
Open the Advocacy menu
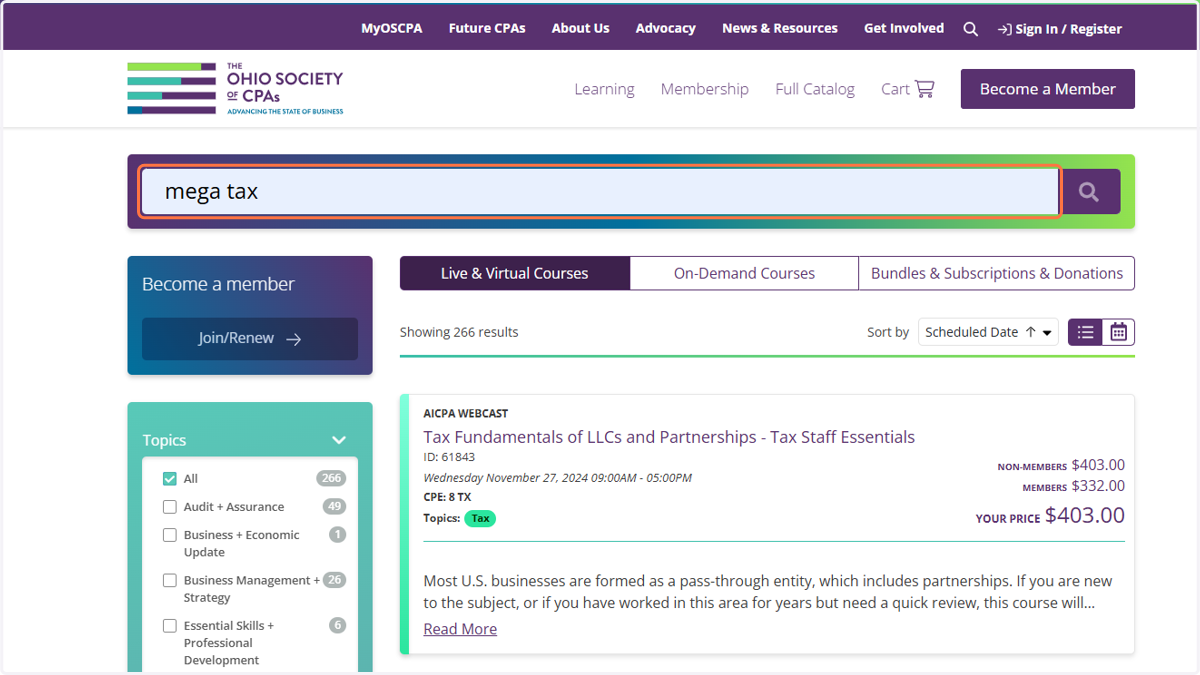tap(665, 28)
